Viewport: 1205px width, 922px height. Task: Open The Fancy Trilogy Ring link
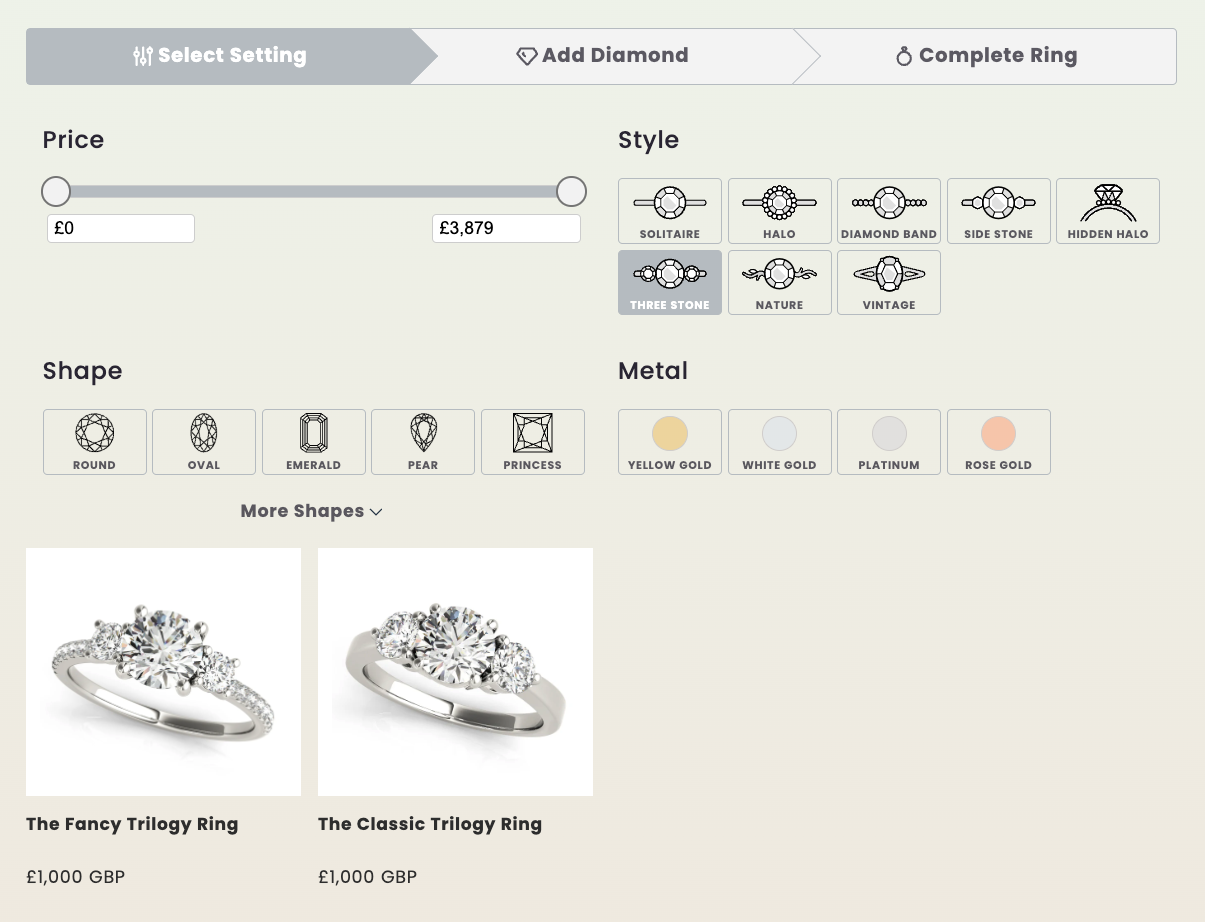pos(132,824)
